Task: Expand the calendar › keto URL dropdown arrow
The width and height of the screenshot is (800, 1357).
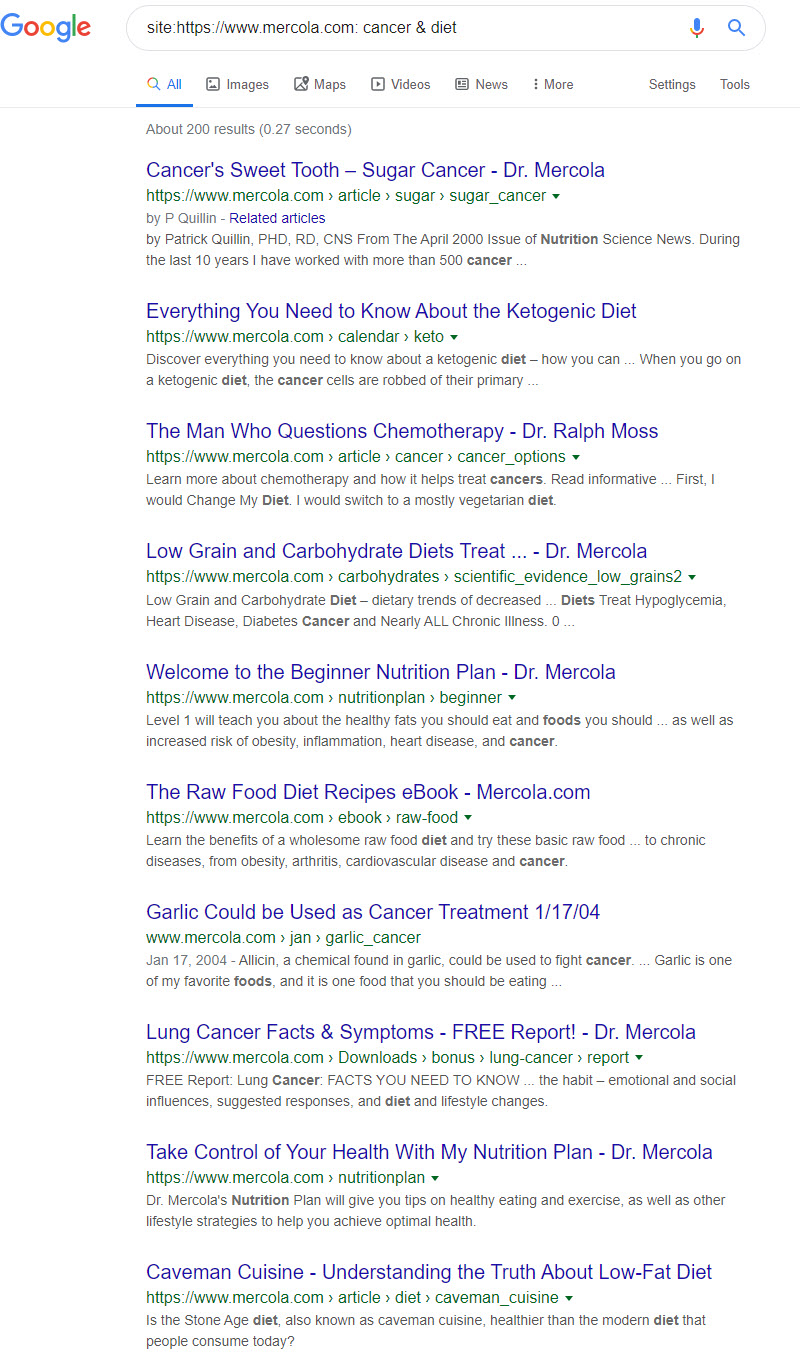Action: 454,337
